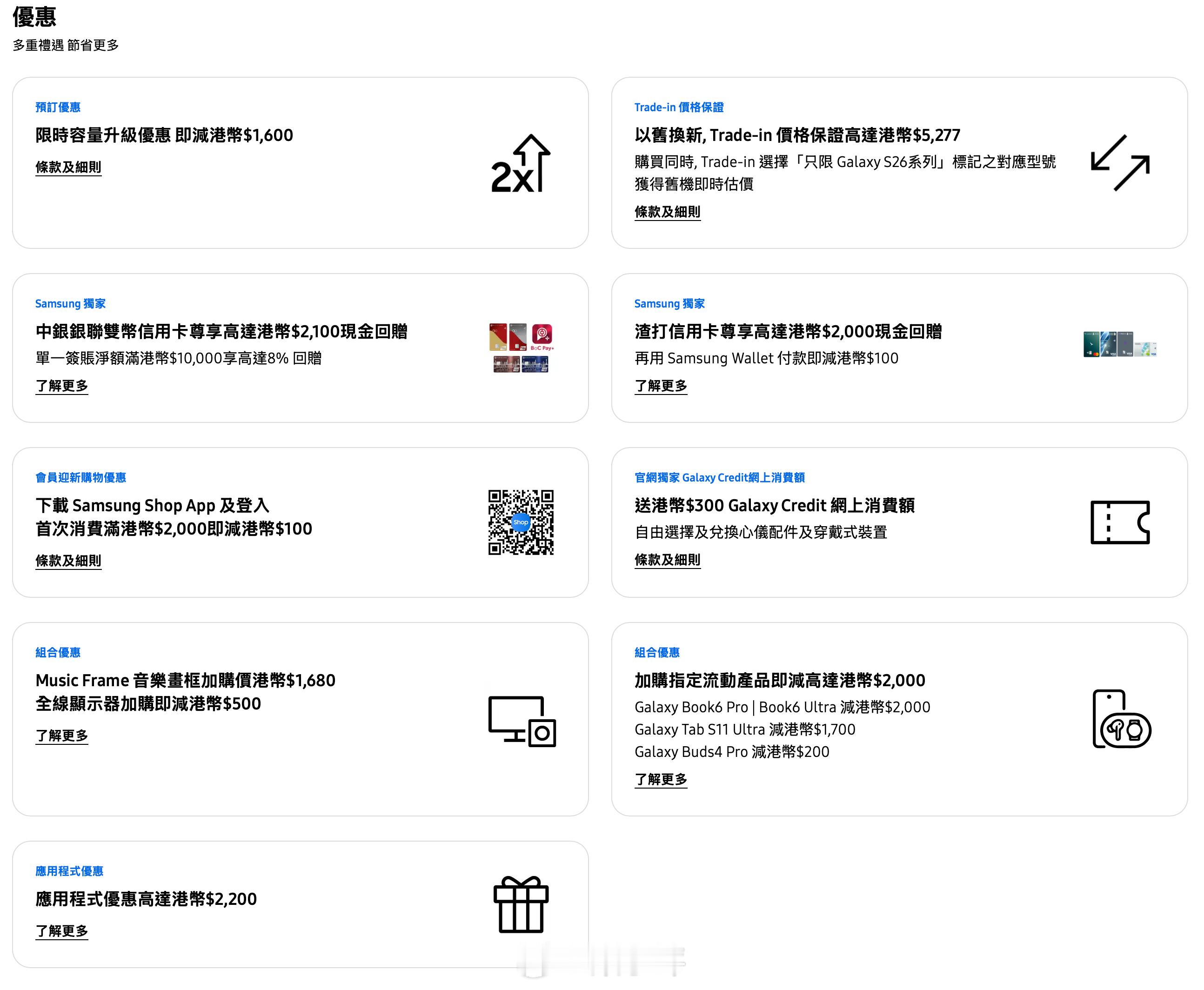Click 了解更多 for the BOC UnionPay card rebate
This screenshot has height=990, width=1204.
pyautogui.click(x=61, y=386)
